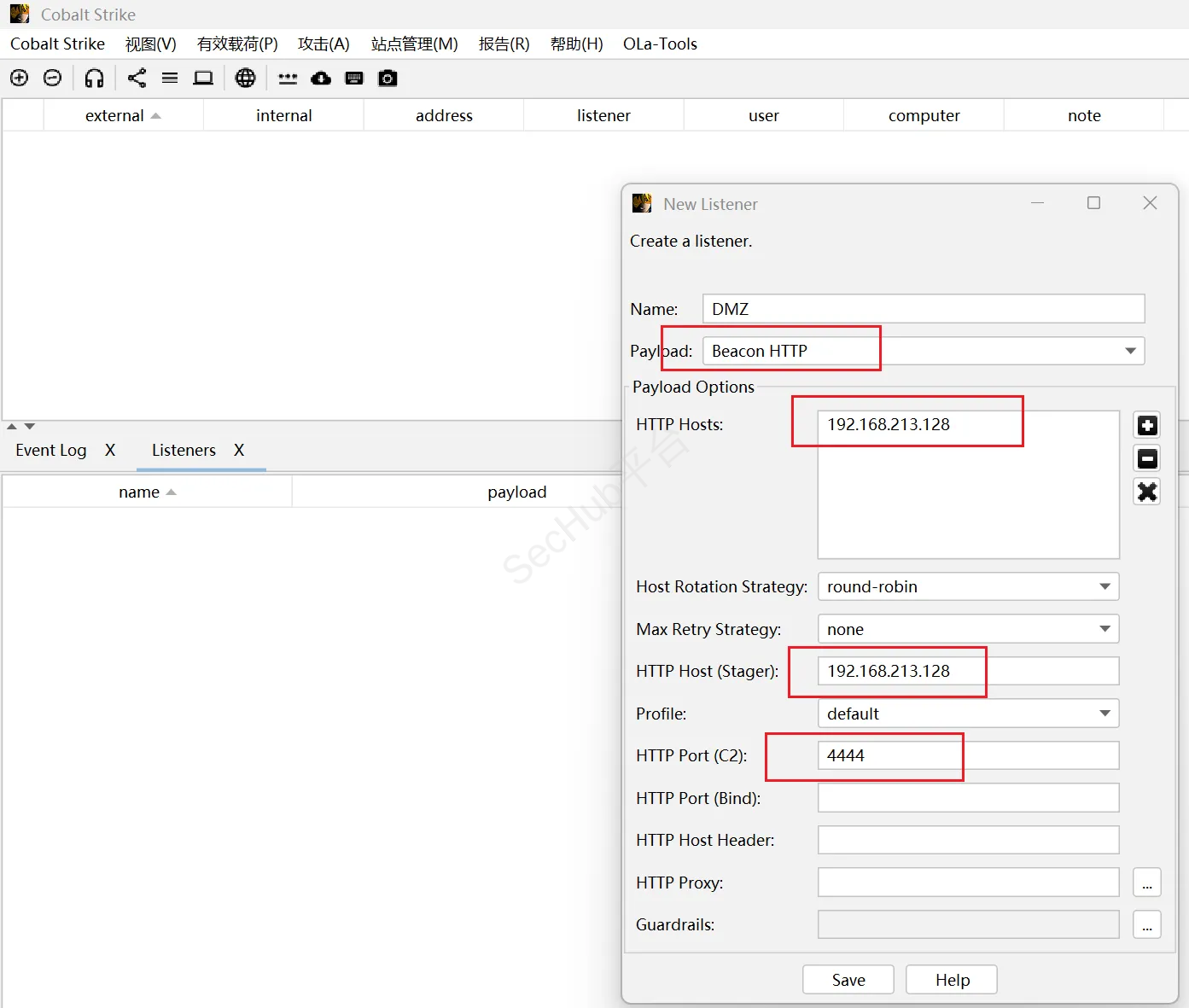Viewport: 1189px width, 1008px height.
Task: Minimize the New Listener dialog
Action: (1038, 203)
